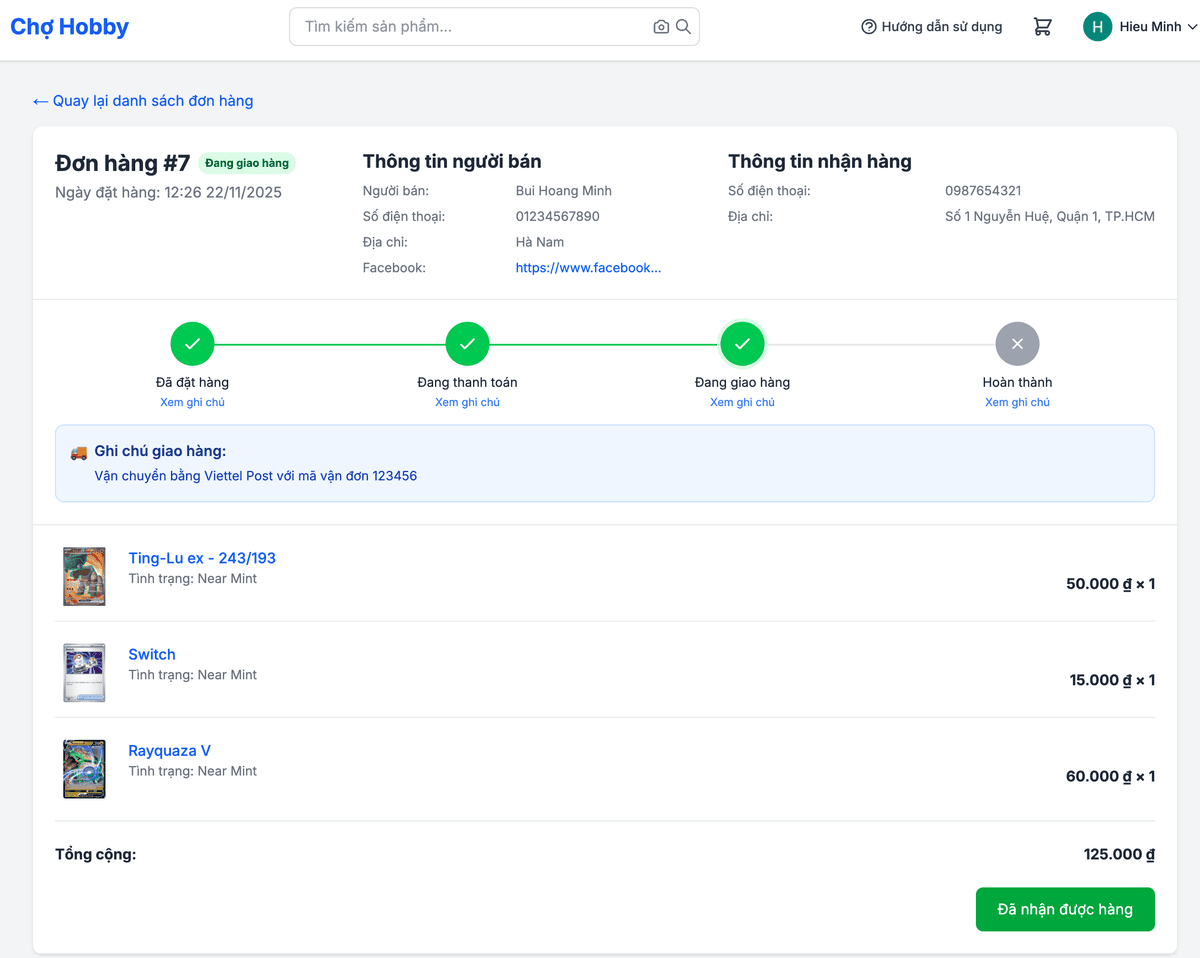
Task: Open the seller's Facebook link
Action: (x=588, y=268)
